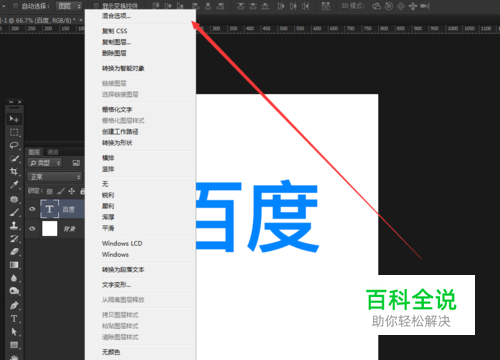Viewport: 500px width, 360px height.
Task: Select the Crop tool
Action: tap(14, 172)
